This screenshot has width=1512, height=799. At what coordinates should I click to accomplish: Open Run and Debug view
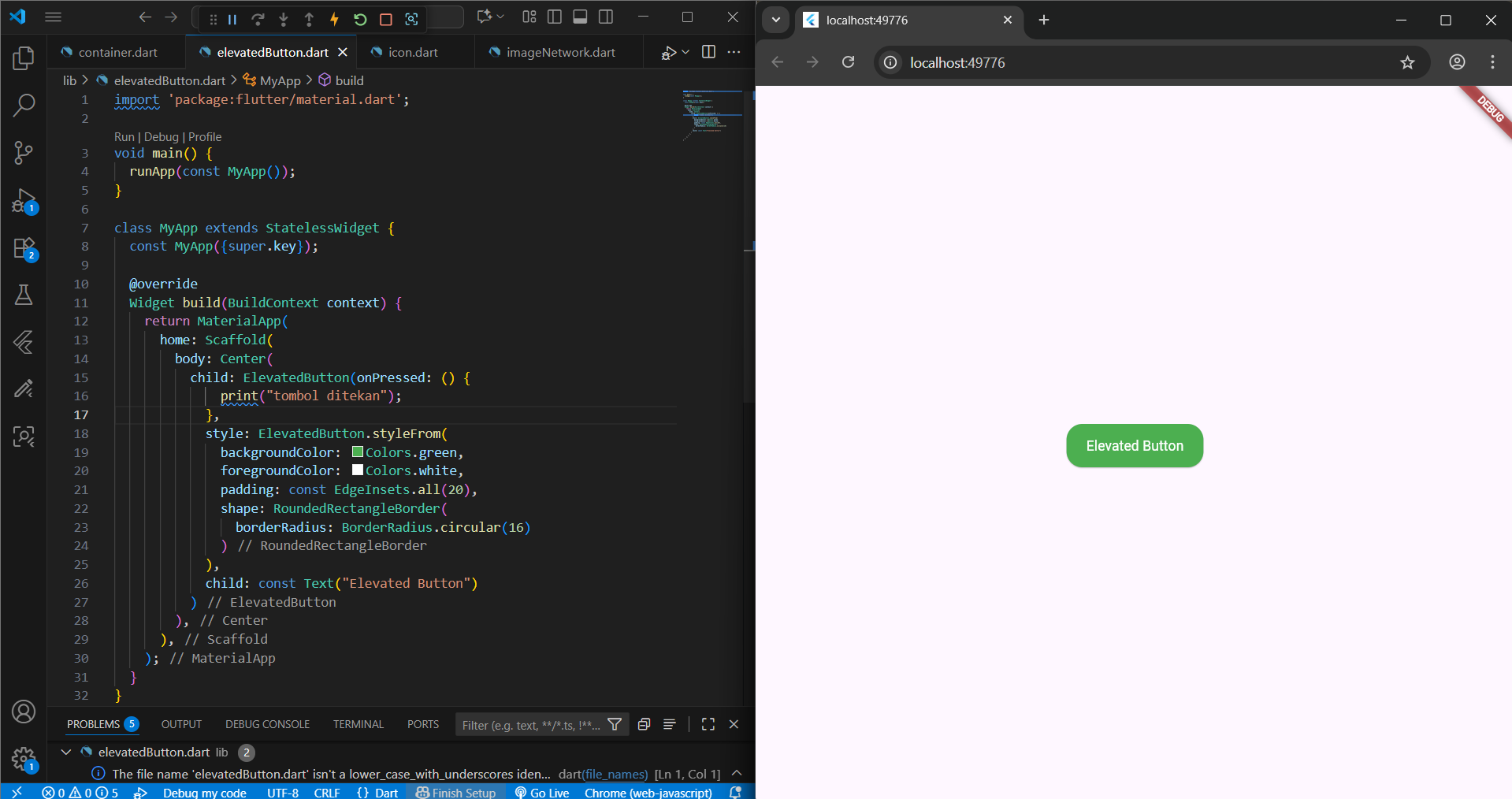tap(24, 201)
